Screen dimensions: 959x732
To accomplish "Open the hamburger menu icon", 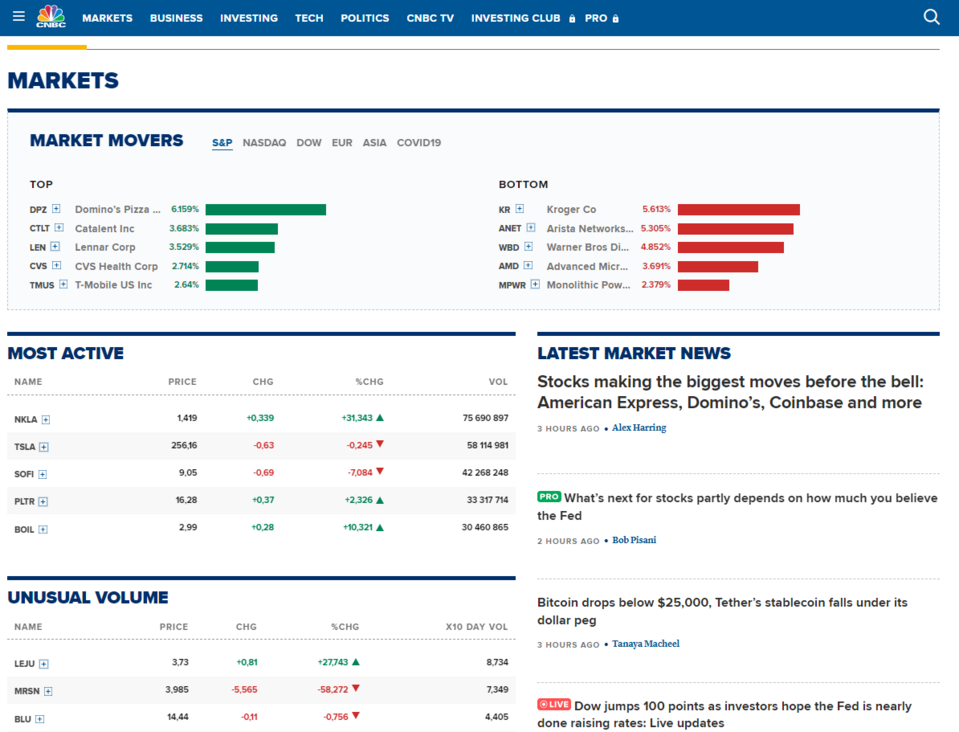I will 19,16.
